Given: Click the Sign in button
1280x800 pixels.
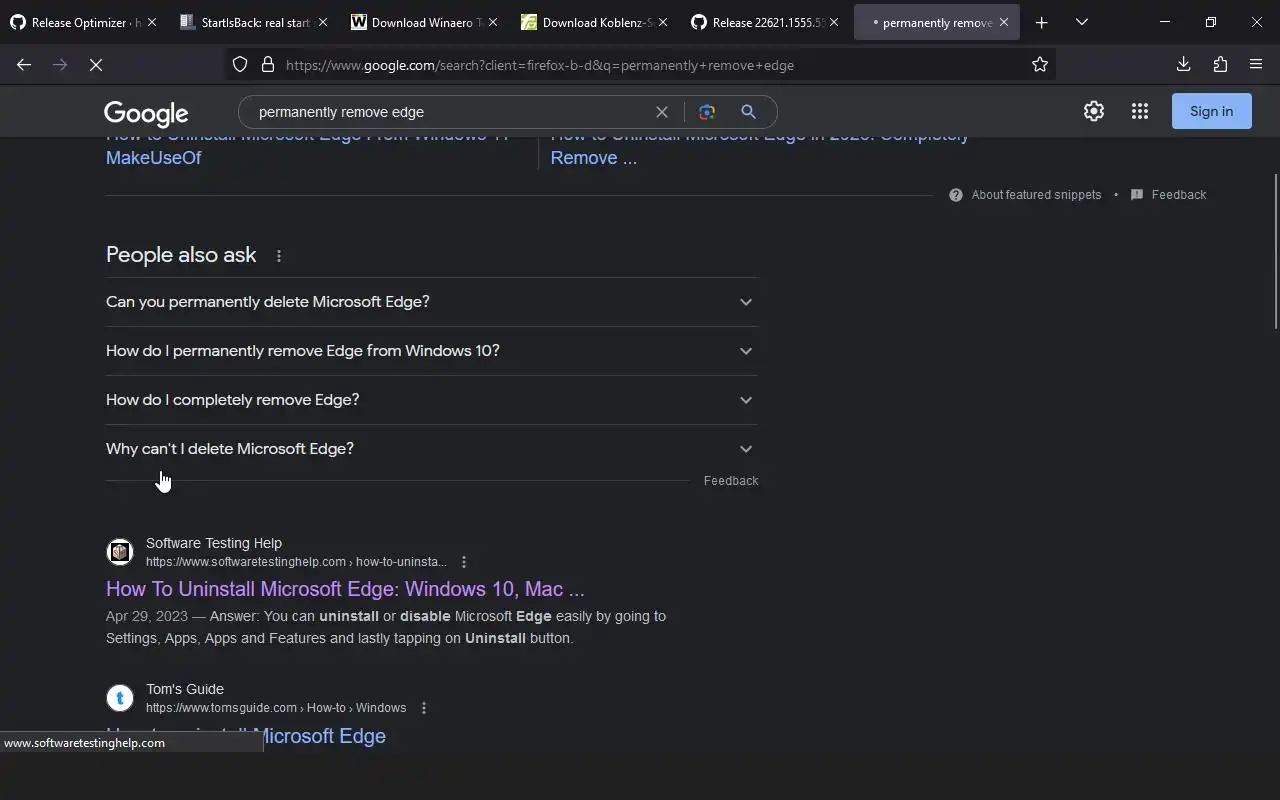Looking at the screenshot, I should [1211, 111].
